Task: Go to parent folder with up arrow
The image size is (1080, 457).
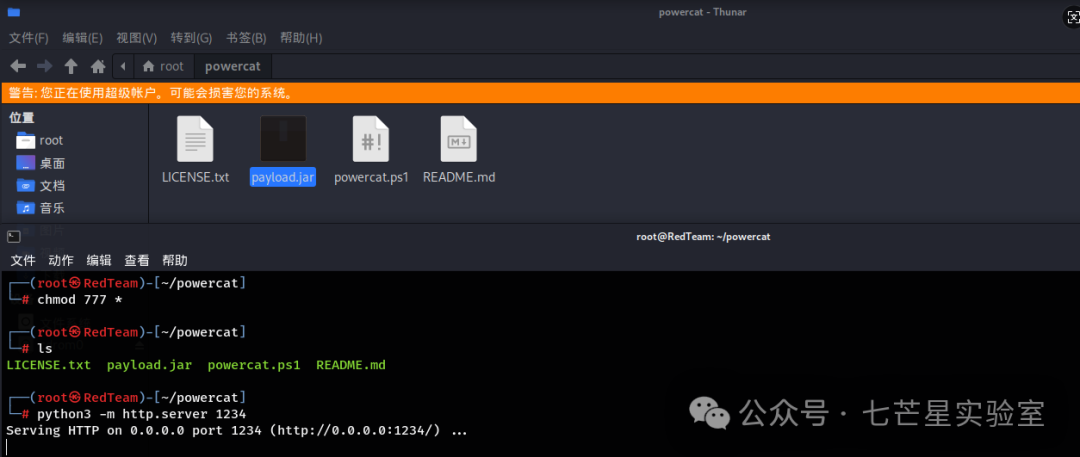Action: coord(71,66)
